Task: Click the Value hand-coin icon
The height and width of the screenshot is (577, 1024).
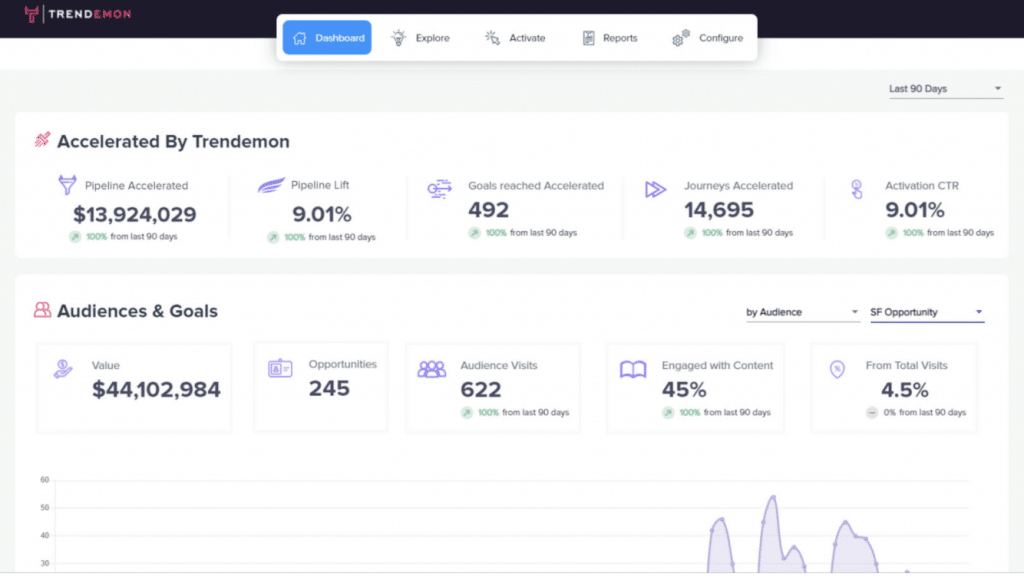Action: (x=63, y=369)
